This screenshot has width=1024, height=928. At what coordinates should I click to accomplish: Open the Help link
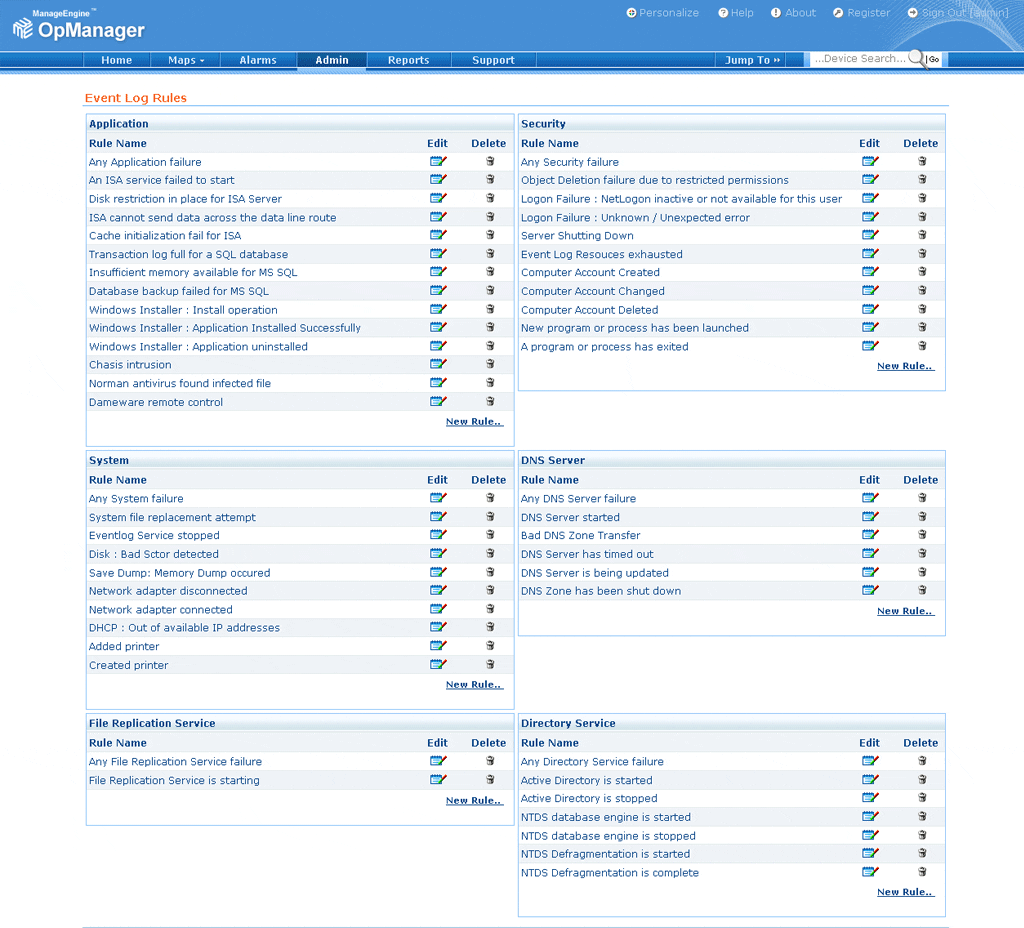736,13
